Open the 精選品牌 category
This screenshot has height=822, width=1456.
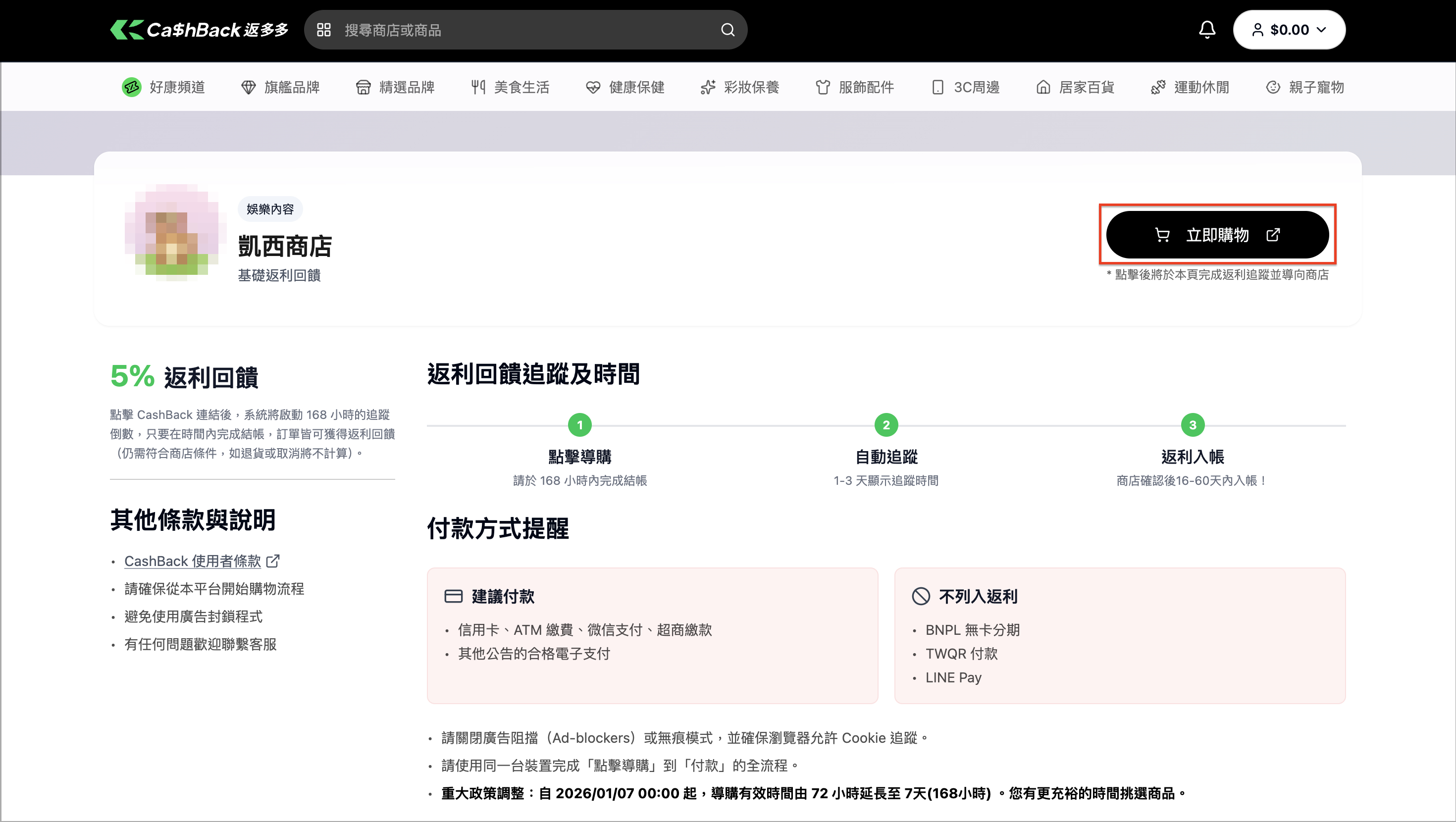[x=395, y=87]
